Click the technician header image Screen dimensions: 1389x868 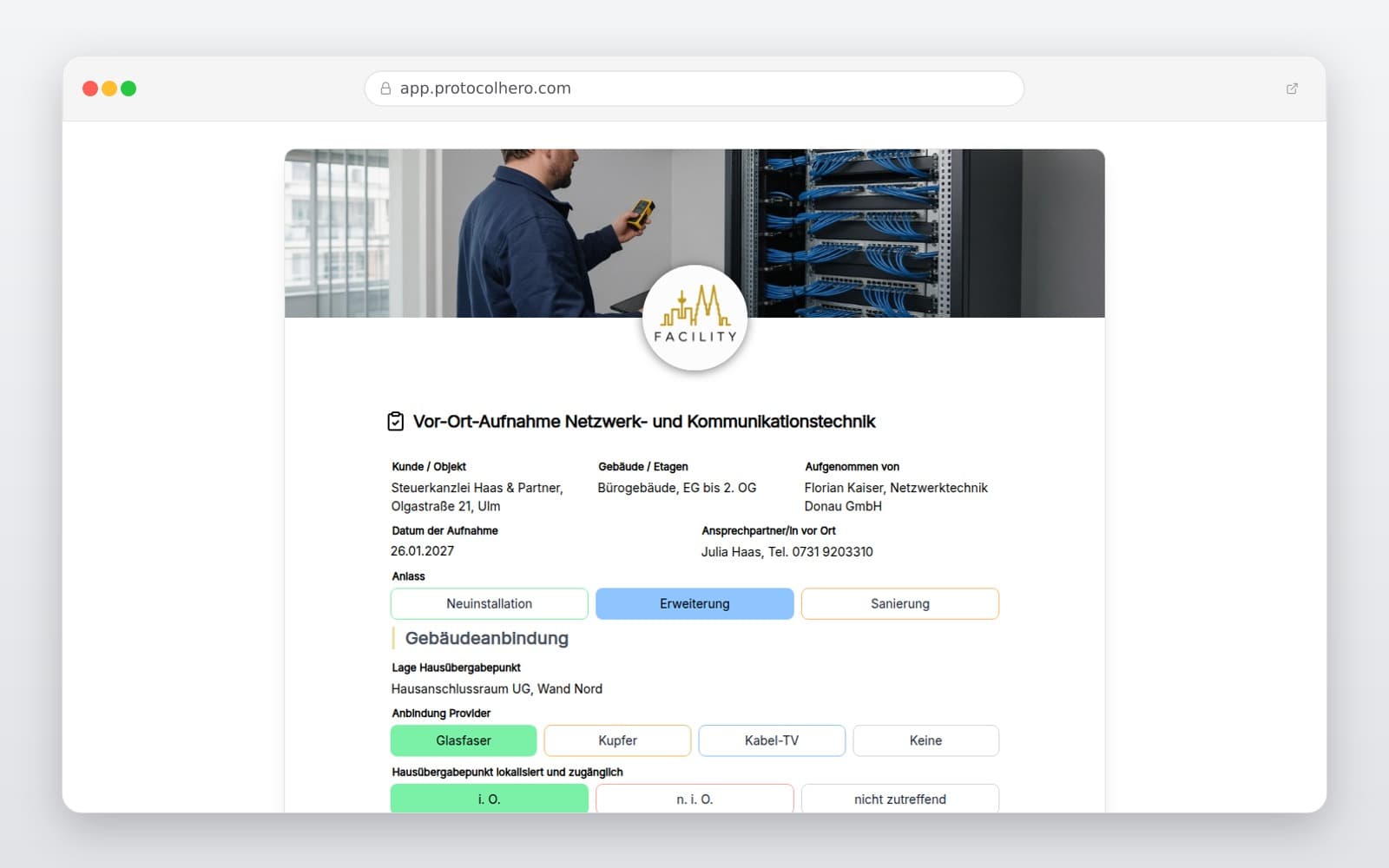tap(694, 233)
